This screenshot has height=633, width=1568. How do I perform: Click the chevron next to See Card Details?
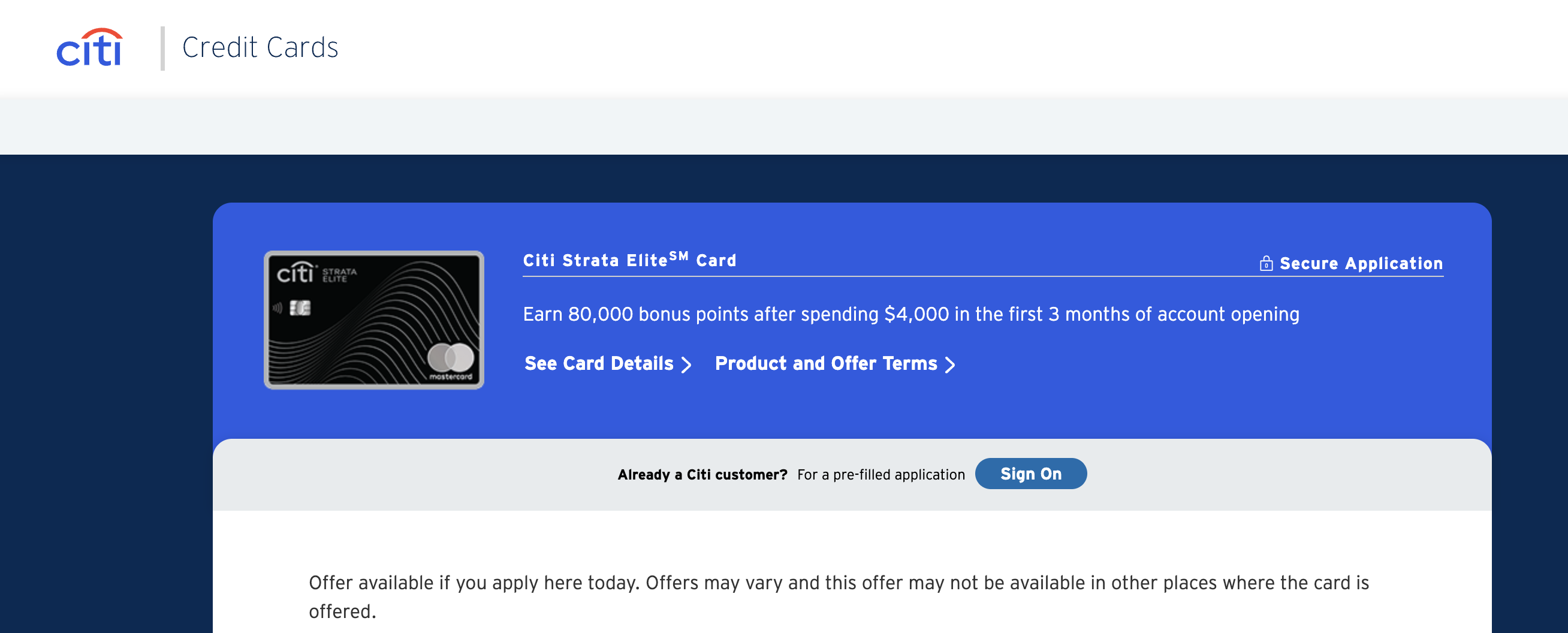click(687, 364)
